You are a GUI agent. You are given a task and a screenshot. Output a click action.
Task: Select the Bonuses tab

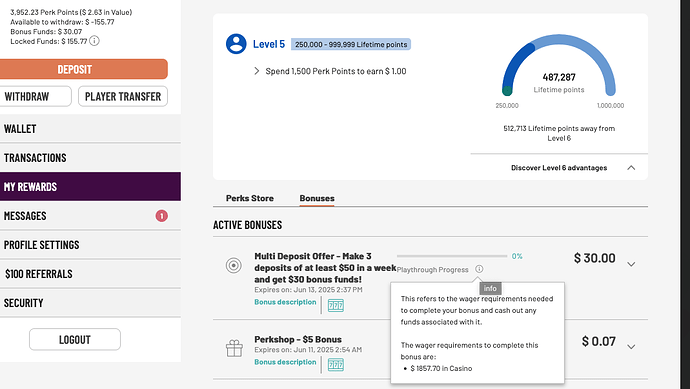point(317,198)
